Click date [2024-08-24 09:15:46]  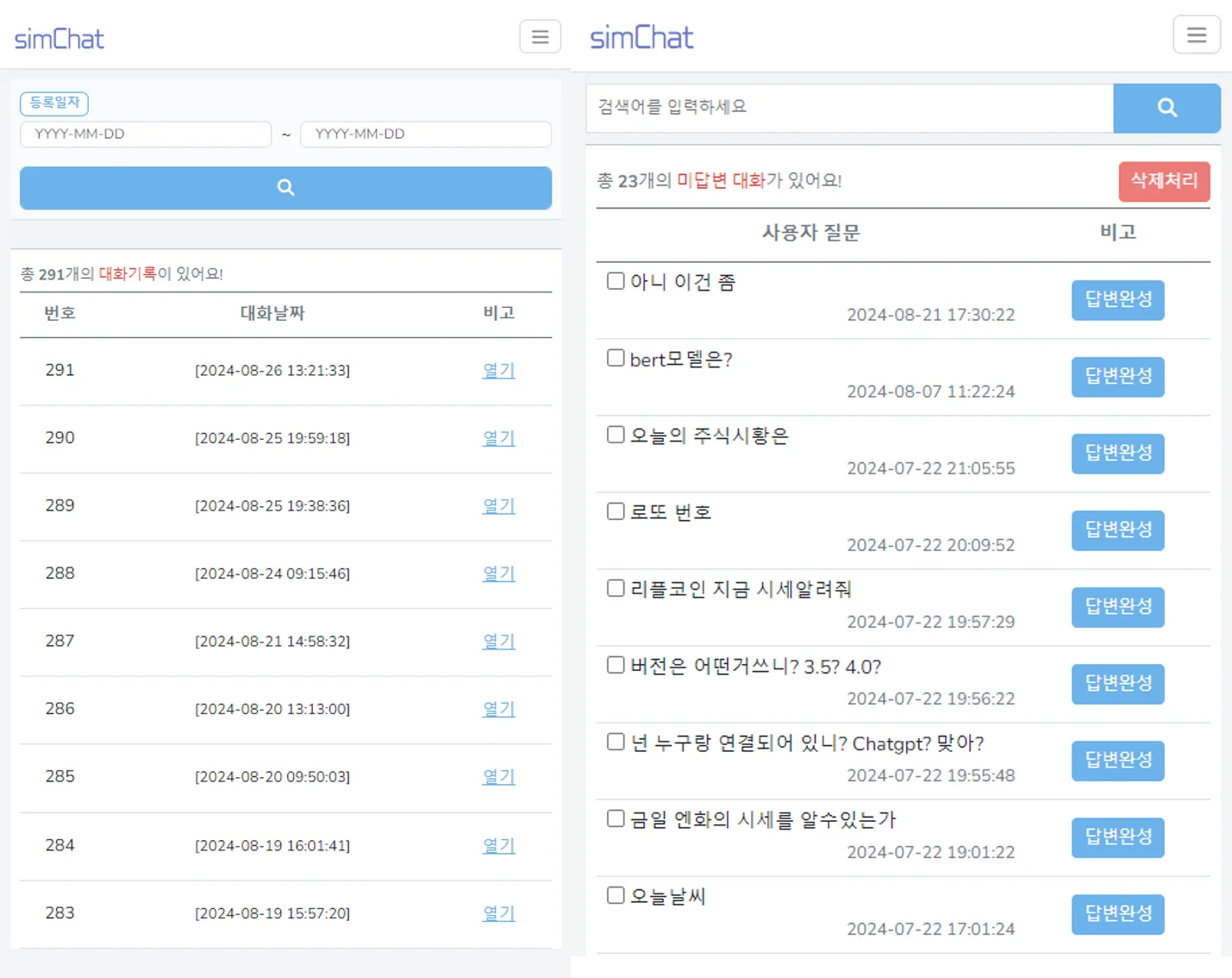tap(272, 574)
